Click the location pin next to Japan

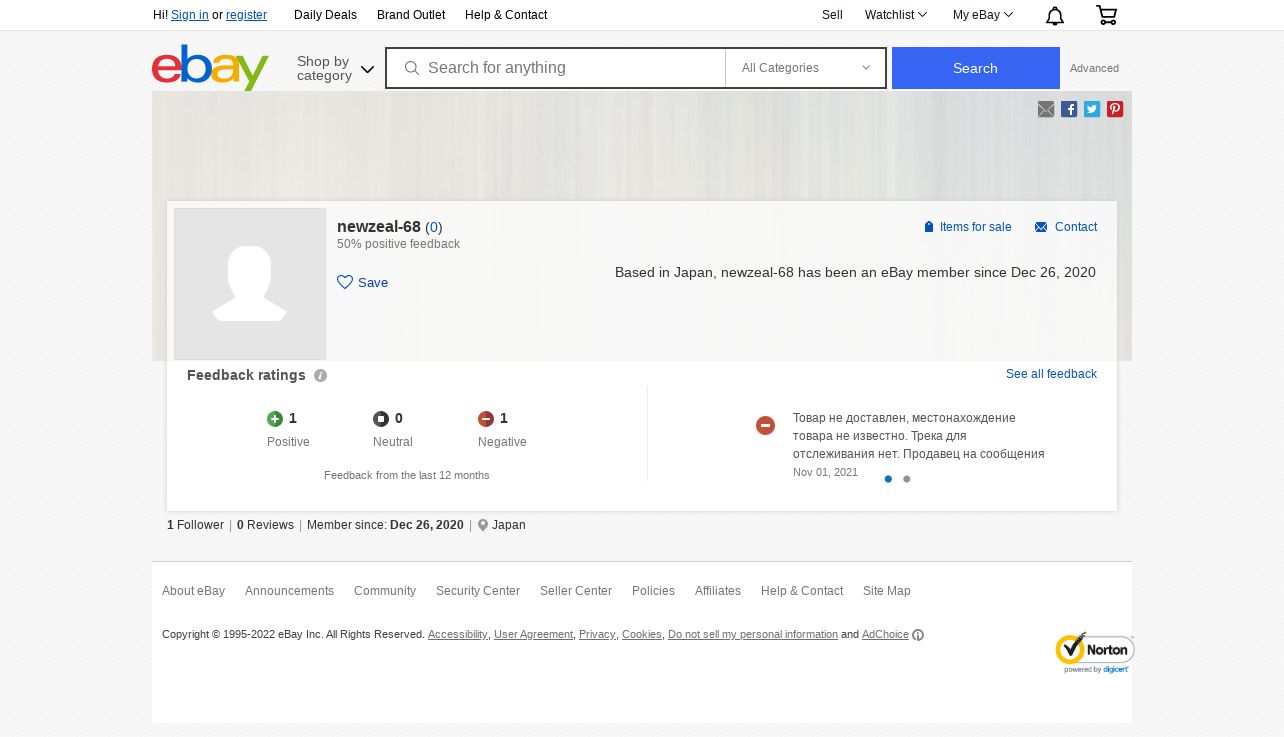[x=483, y=526]
